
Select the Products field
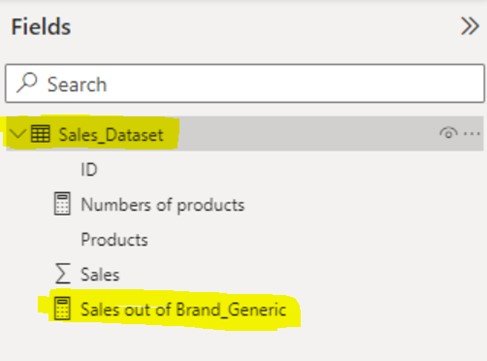(114, 239)
